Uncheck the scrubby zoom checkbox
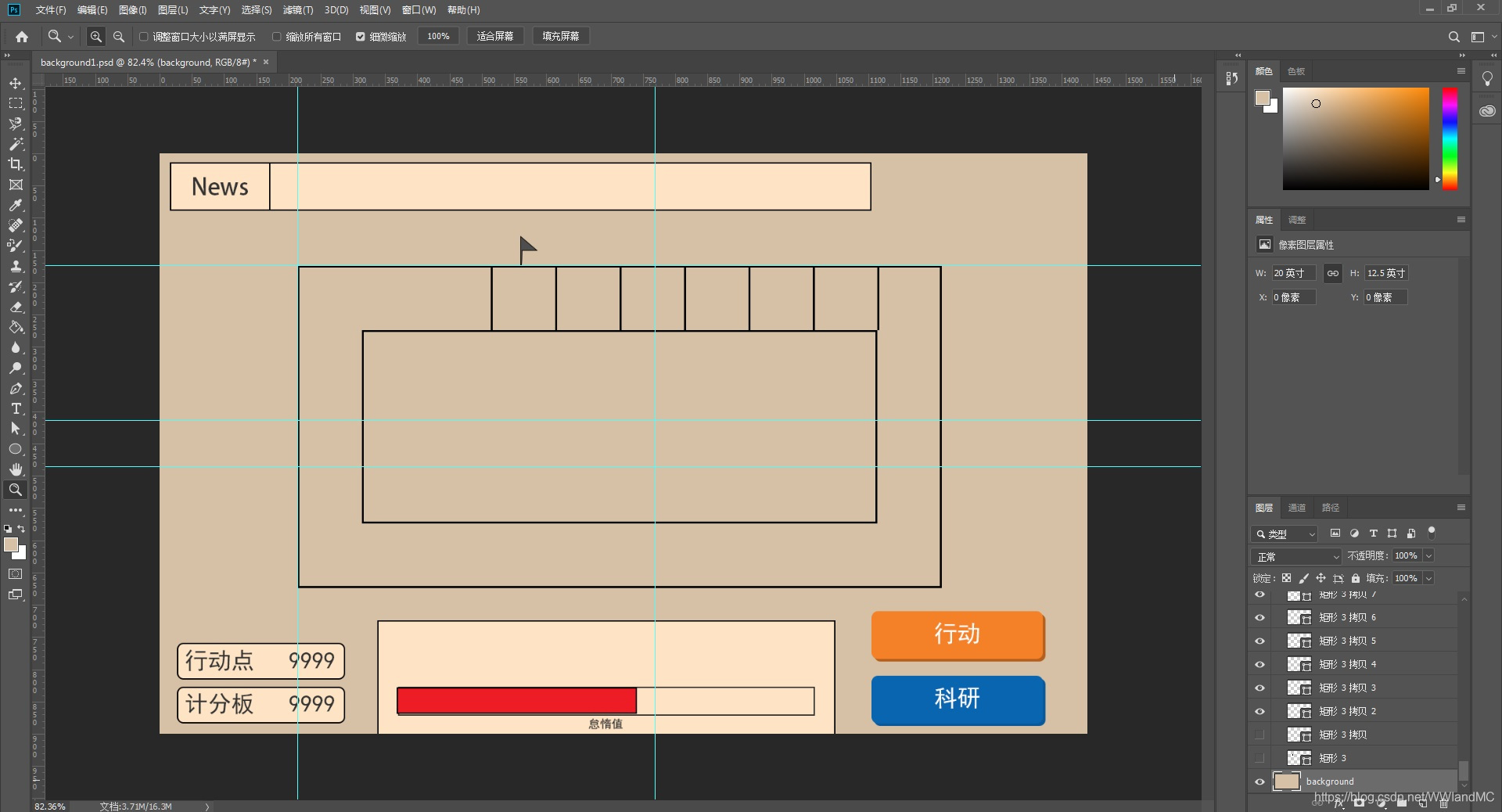The height and width of the screenshot is (812, 1502). coord(361,37)
